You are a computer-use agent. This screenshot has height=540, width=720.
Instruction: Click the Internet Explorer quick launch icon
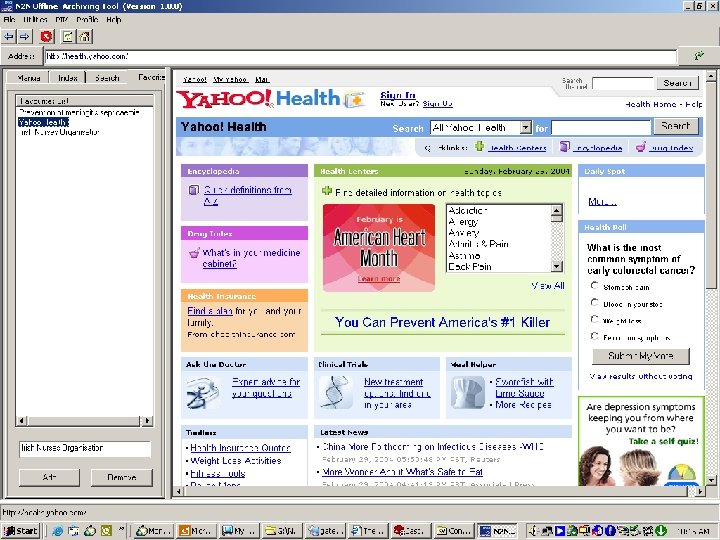tap(57, 531)
